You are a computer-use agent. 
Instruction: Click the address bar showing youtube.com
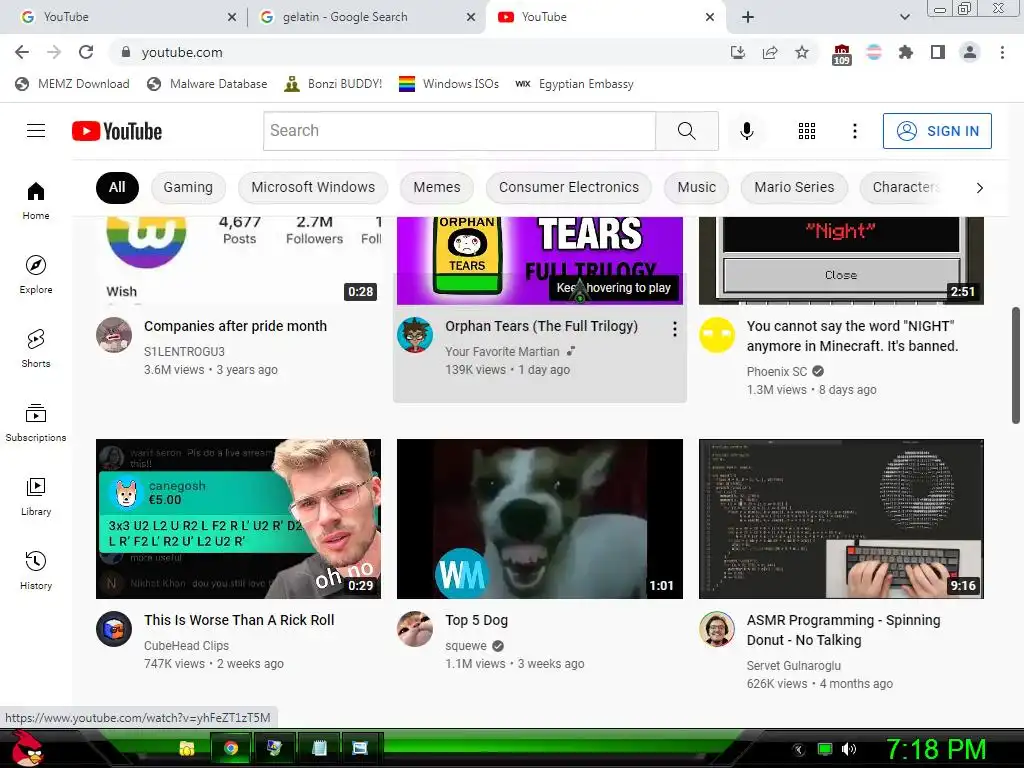[418, 52]
